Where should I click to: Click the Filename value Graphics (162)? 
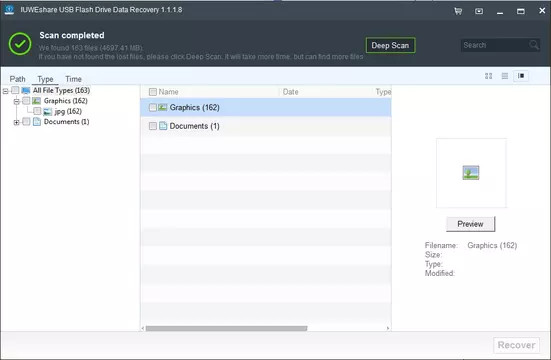[x=492, y=245]
